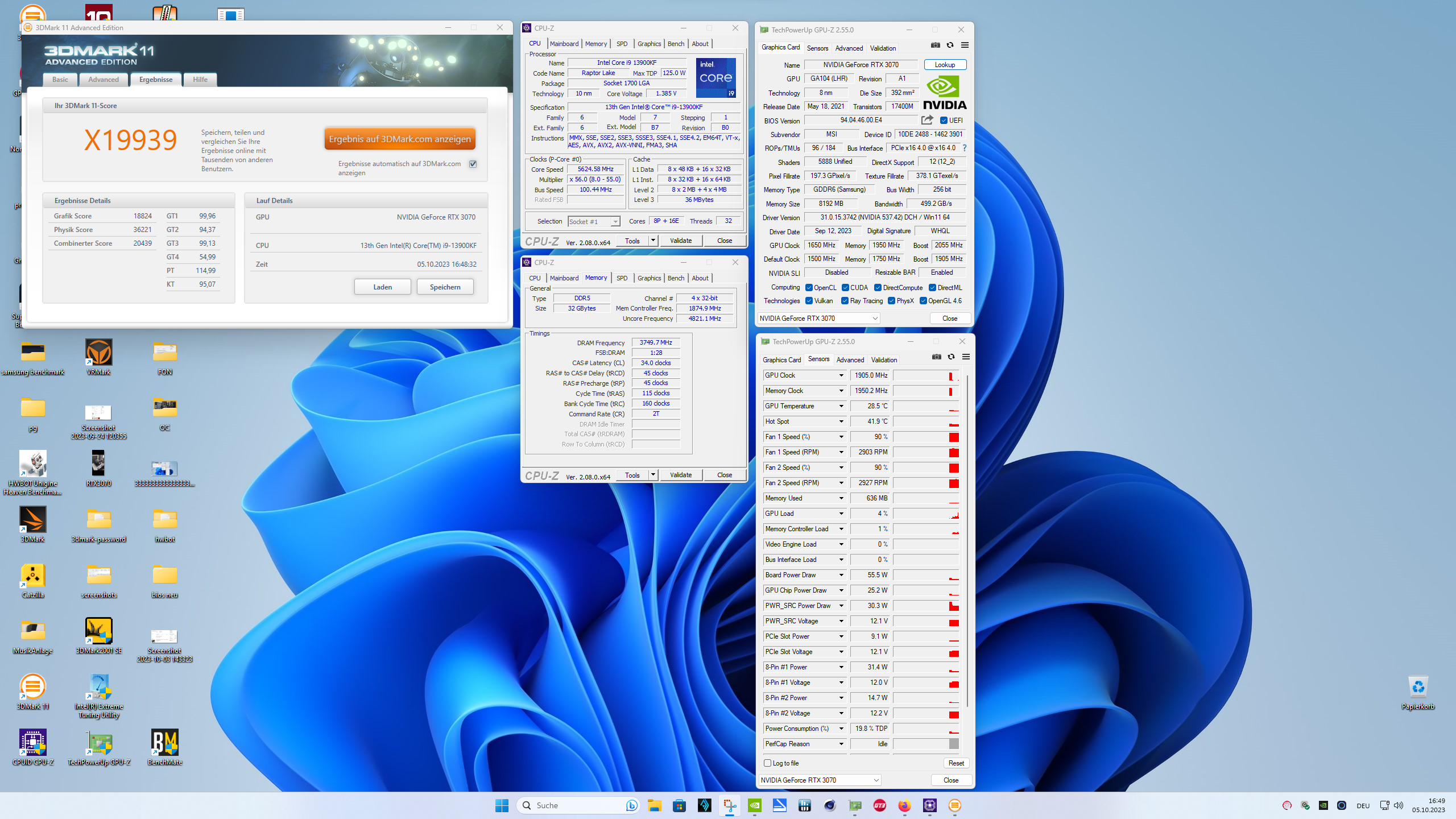The image size is (1456, 819).
Task: Click Ergebnis auf 3DMark.com anzeigen button
Action: pos(400,139)
